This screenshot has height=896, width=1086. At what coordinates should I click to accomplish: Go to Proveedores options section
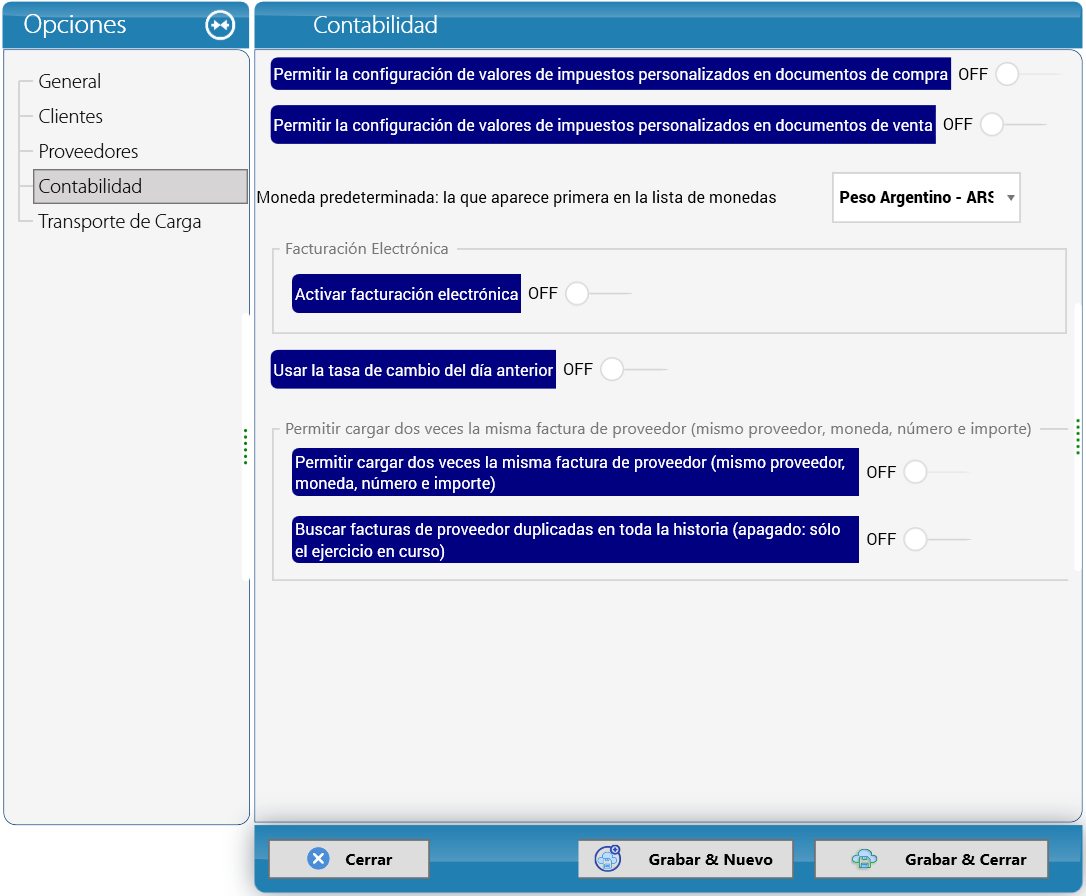[x=88, y=152]
